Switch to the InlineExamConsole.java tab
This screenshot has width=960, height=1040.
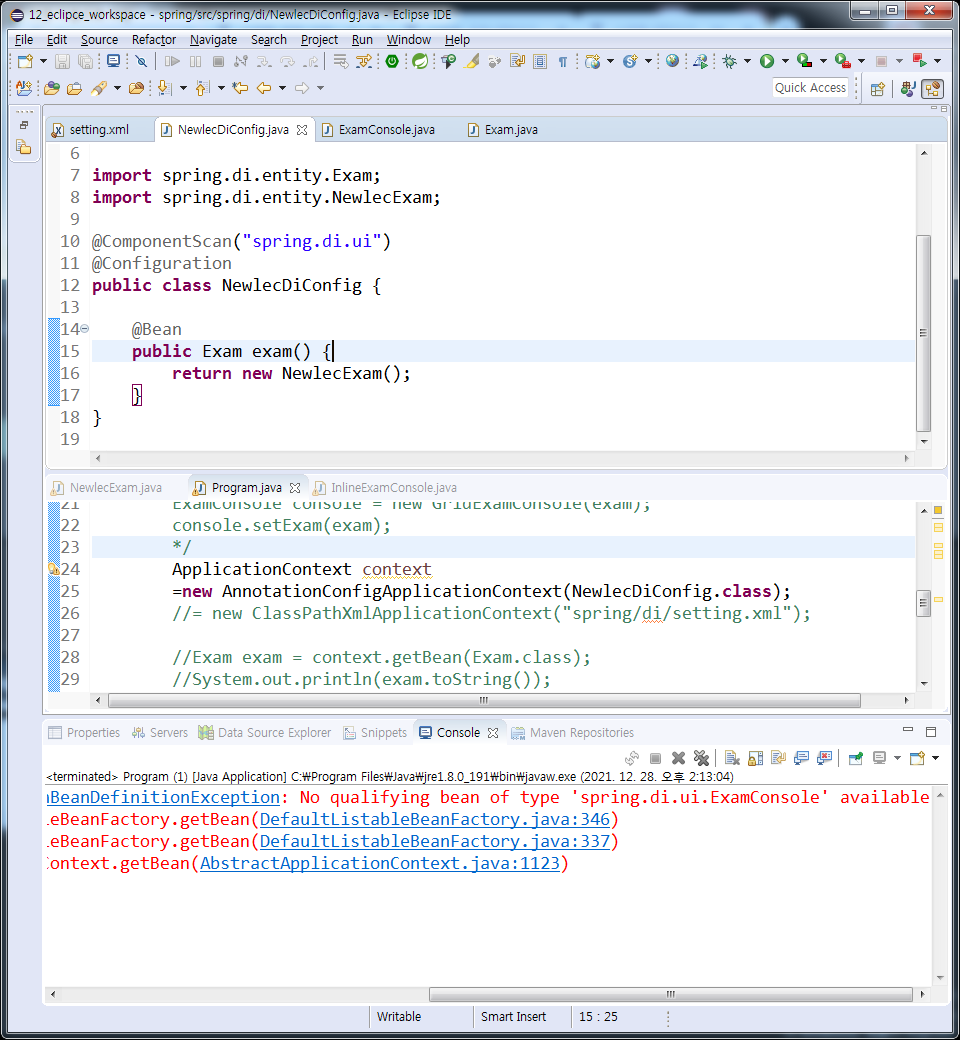pos(393,488)
